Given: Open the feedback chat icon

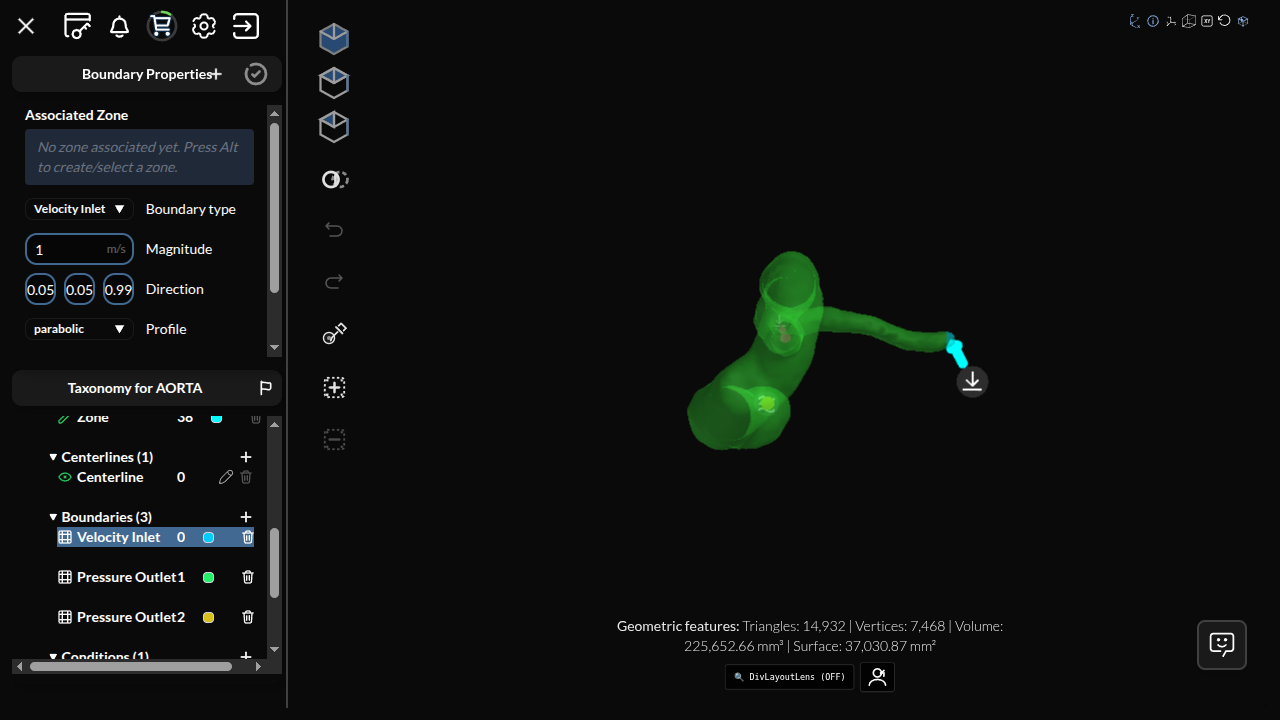Looking at the screenshot, I should (1222, 645).
